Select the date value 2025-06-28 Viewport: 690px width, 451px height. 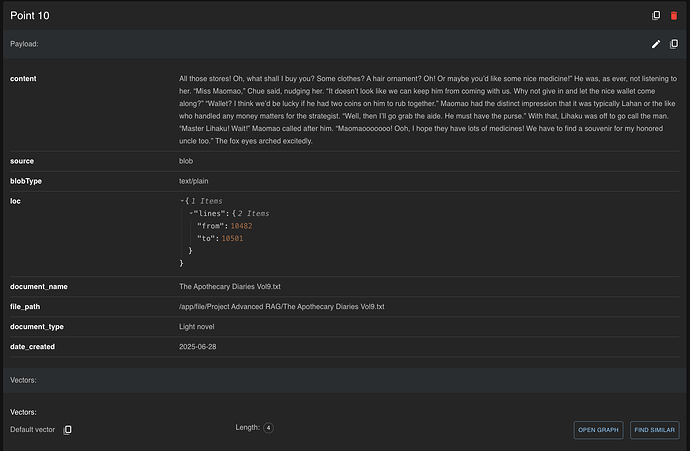point(198,347)
